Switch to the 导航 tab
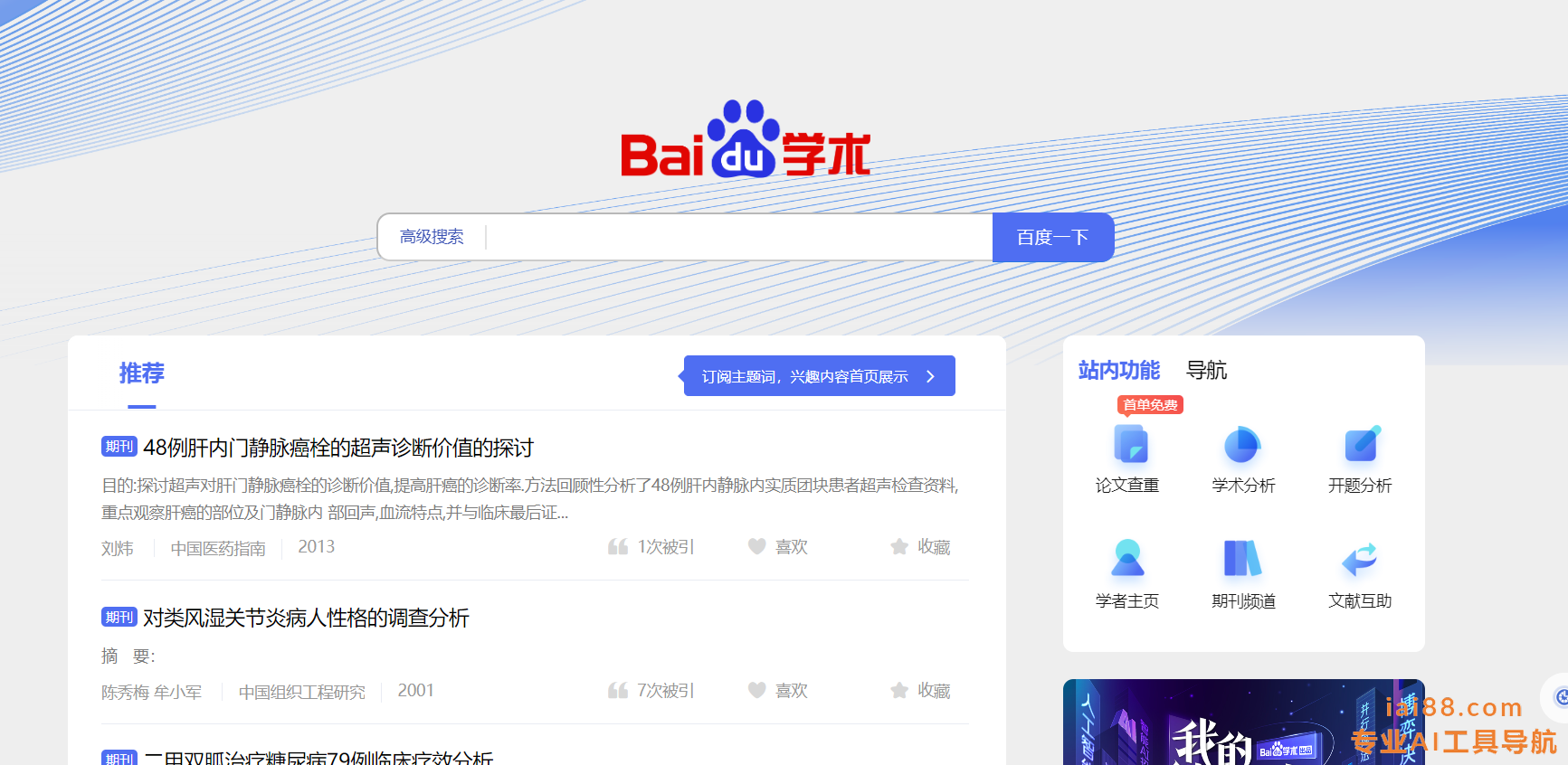This screenshot has width=1568, height=765. pyautogui.click(x=1207, y=370)
